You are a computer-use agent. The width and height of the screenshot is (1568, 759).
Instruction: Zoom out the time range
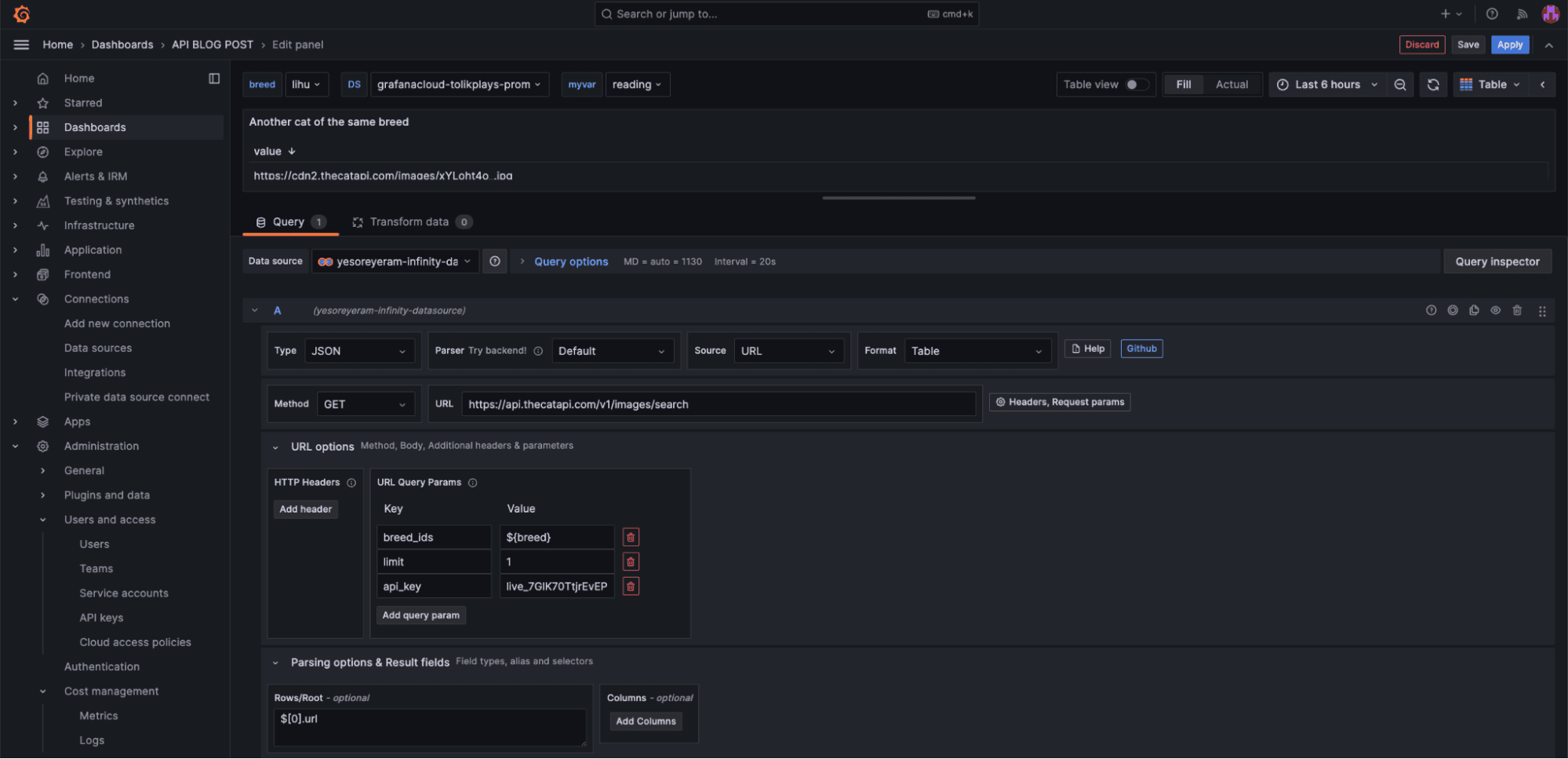pyautogui.click(x=1400, y=84)
